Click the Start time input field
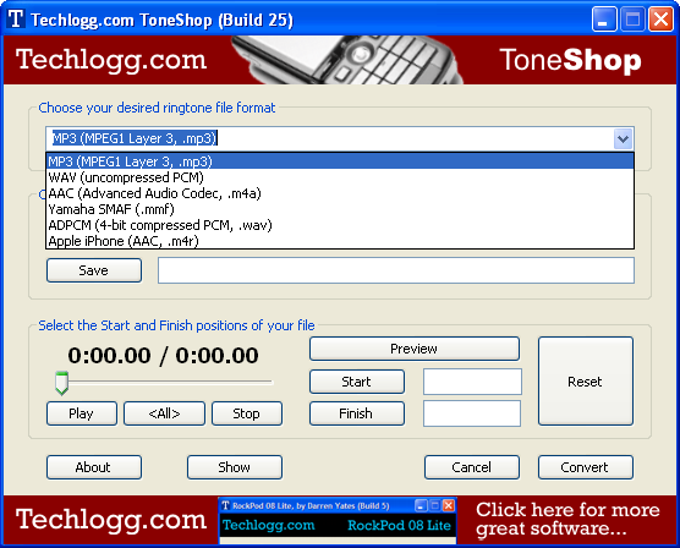This screenshot has width=680, height=548. [472, 382]
